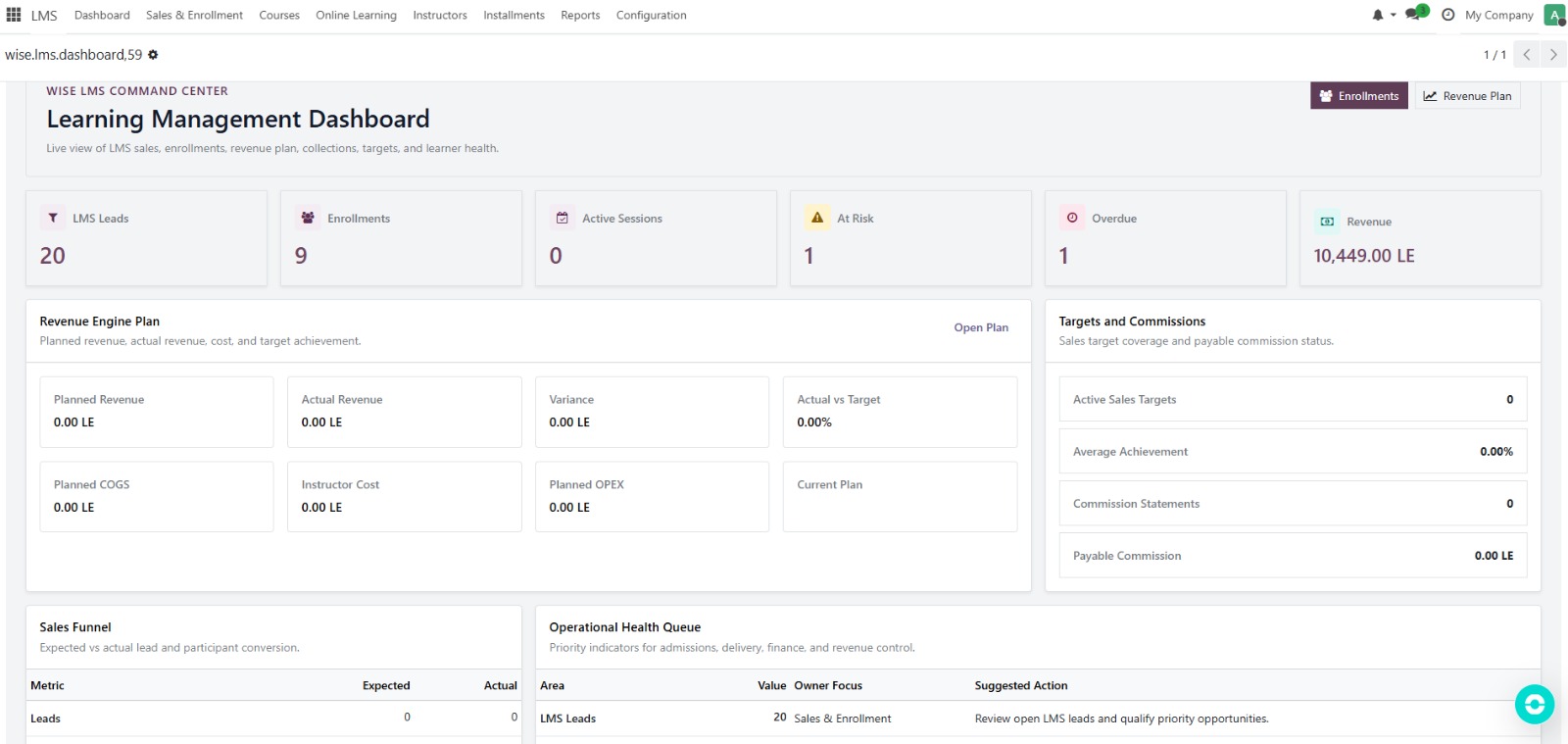Click the Current Plan tile
The image size is (1568, 744).
[900, 497]
